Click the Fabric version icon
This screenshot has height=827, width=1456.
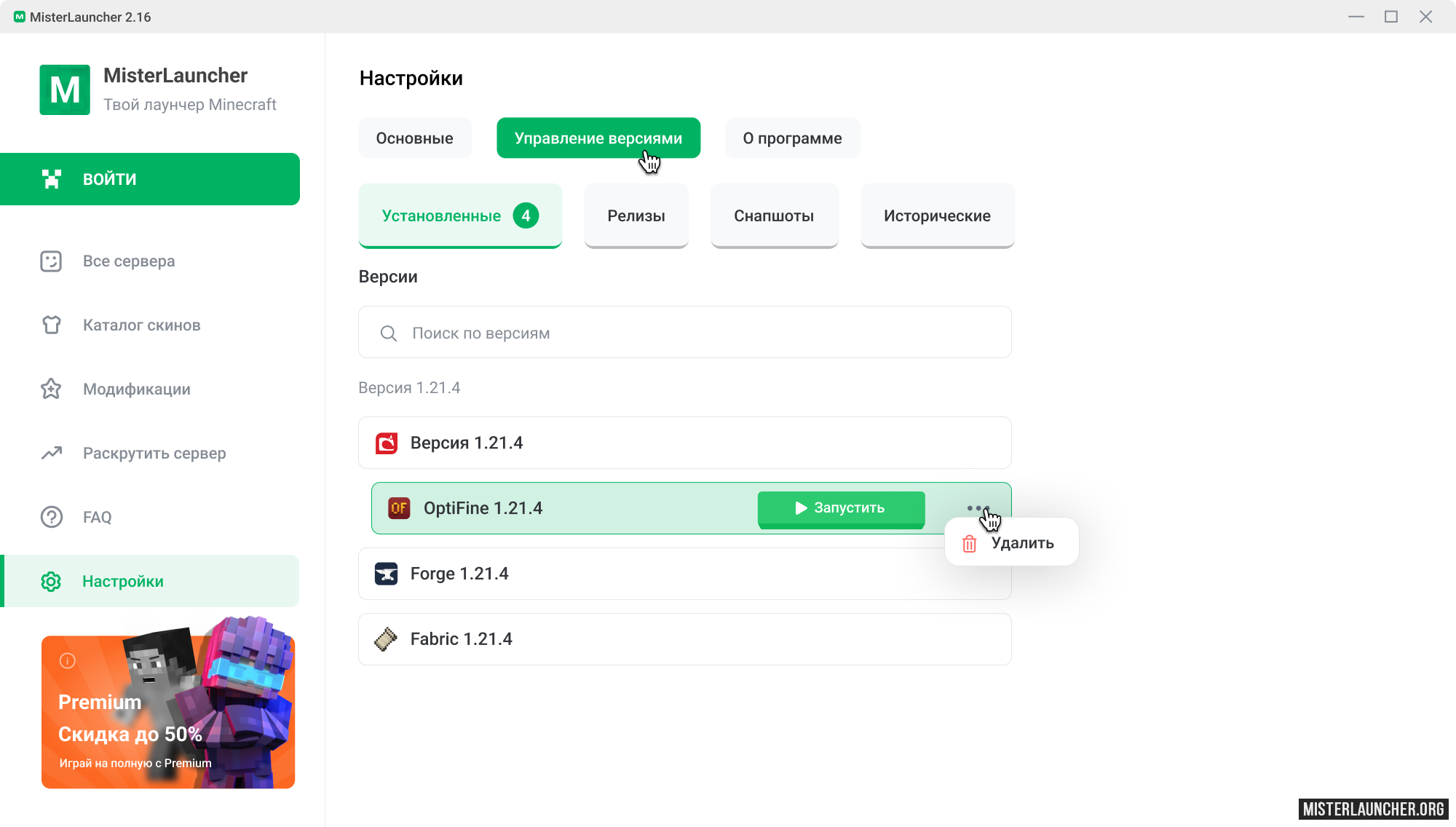[386, 638]
